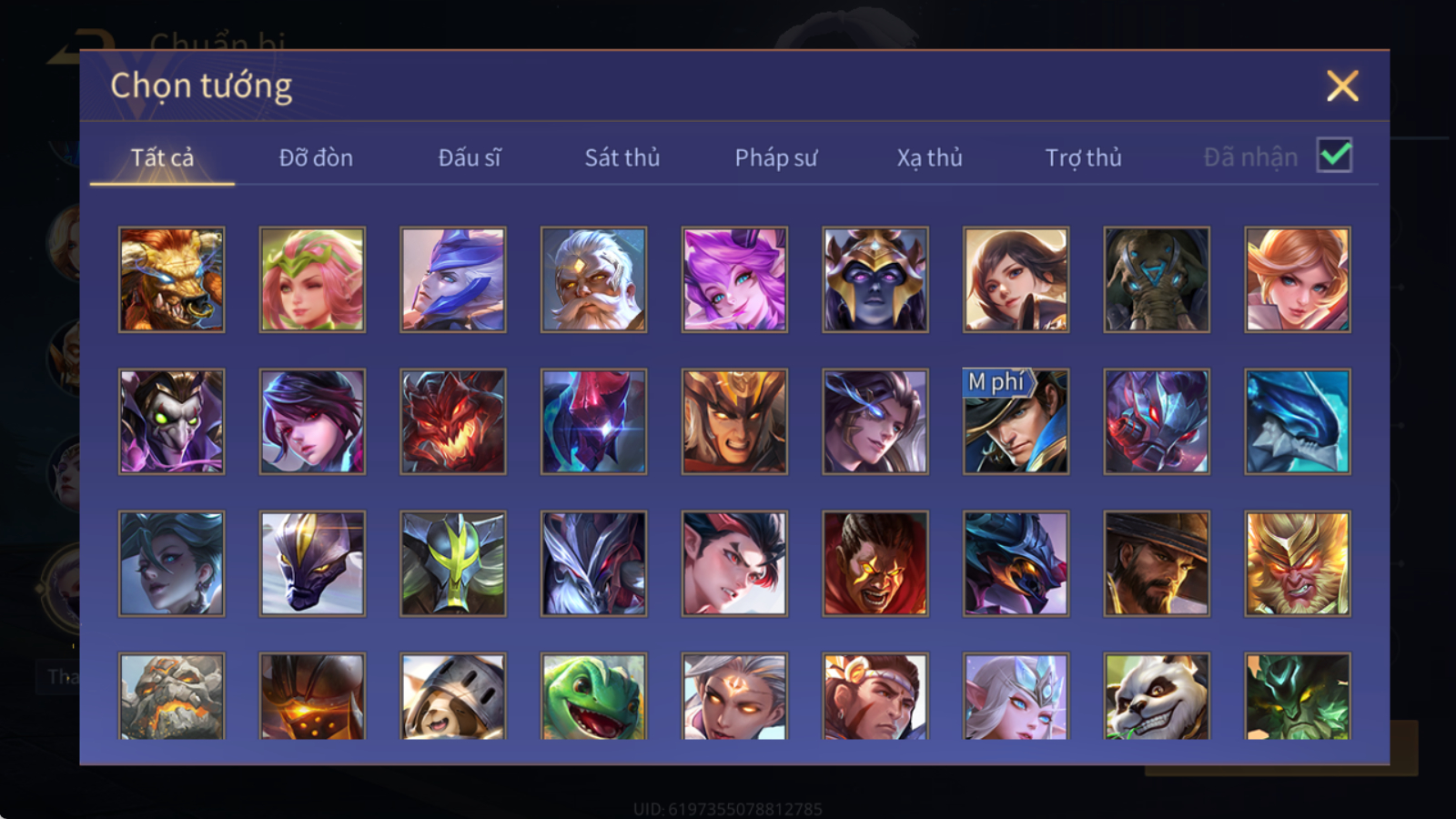This screenshot has width=1456, height=819.
Task: Show the Pháp sư hero category
Action: 776,157
